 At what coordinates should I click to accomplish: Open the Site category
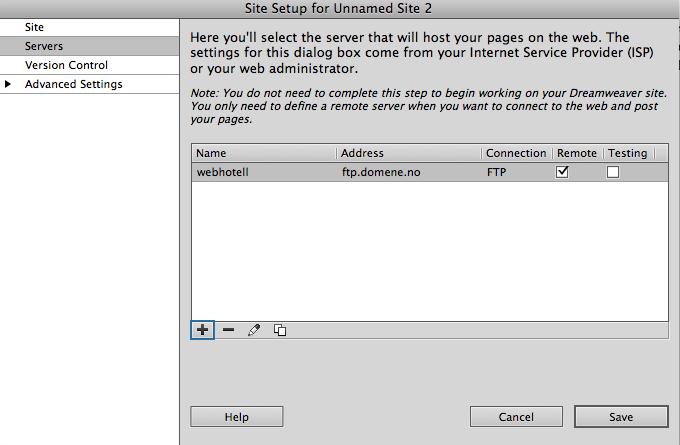pos(35,28)
